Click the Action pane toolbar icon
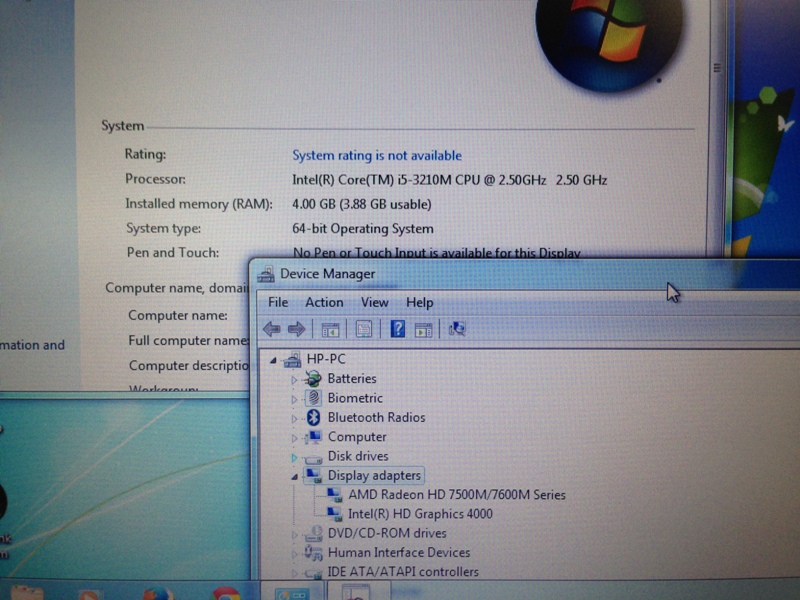The width and height of the screenshot is (800, 600). pyautogui.click(x=423, y=329)
